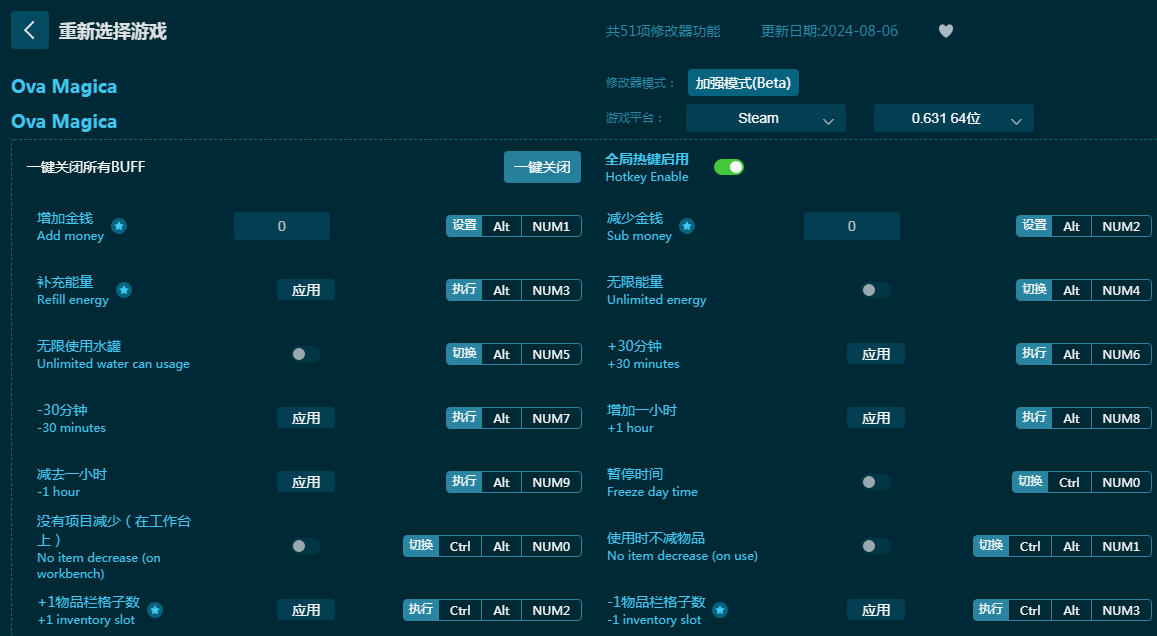The image size is (1157, 636).
Task: Click the Add money amount field
Action: [x=282, y=226]
